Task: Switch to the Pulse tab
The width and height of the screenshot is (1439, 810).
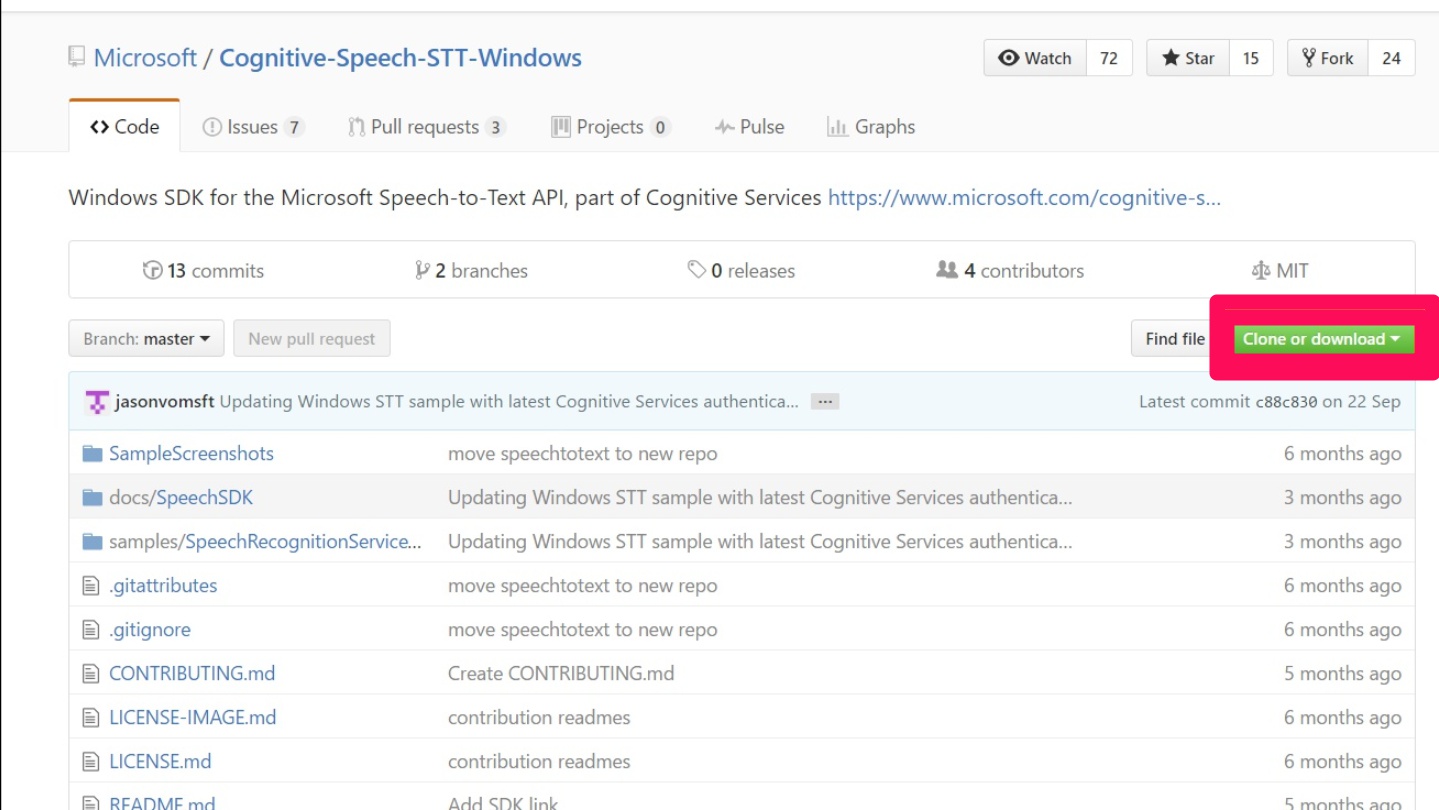Action: coord(749,127)
